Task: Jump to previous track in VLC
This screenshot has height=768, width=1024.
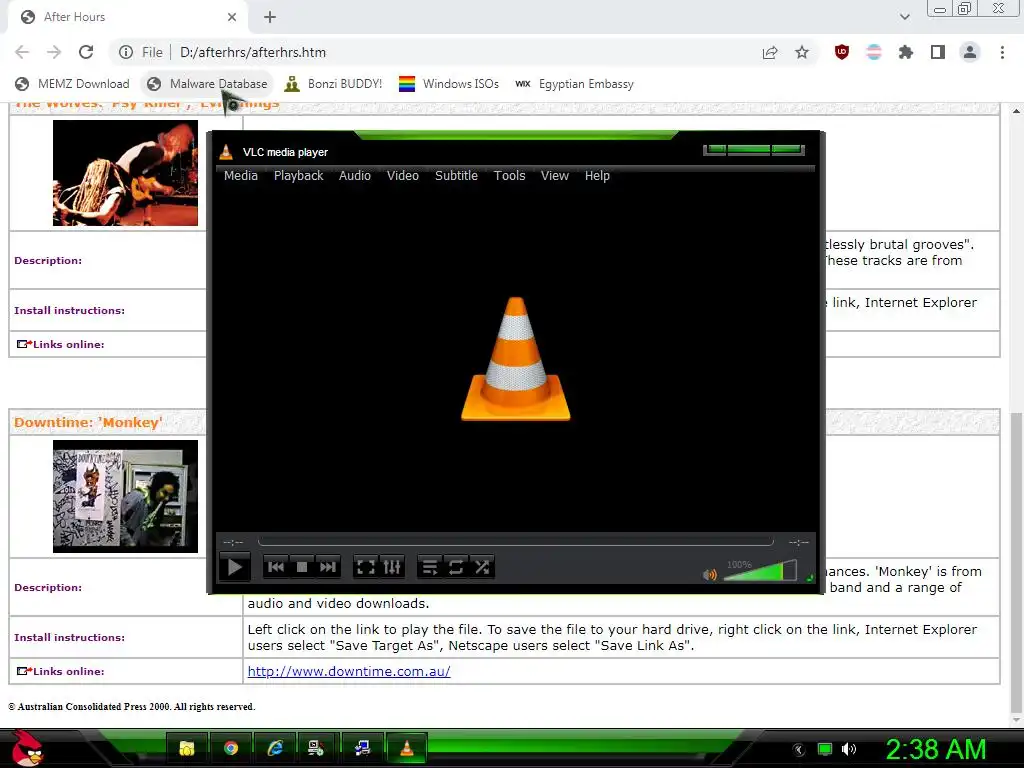Action: (276, 567)
